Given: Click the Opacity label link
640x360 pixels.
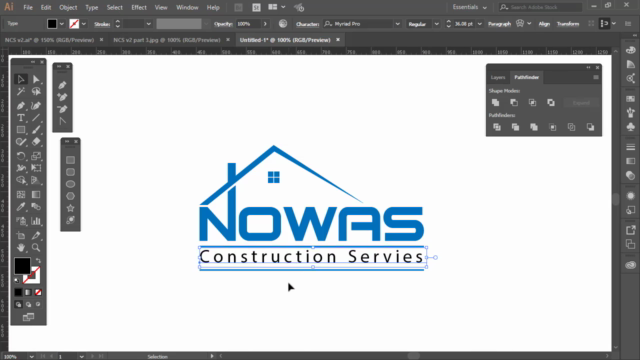Looking at the screenshot, I should click(223, 24).
